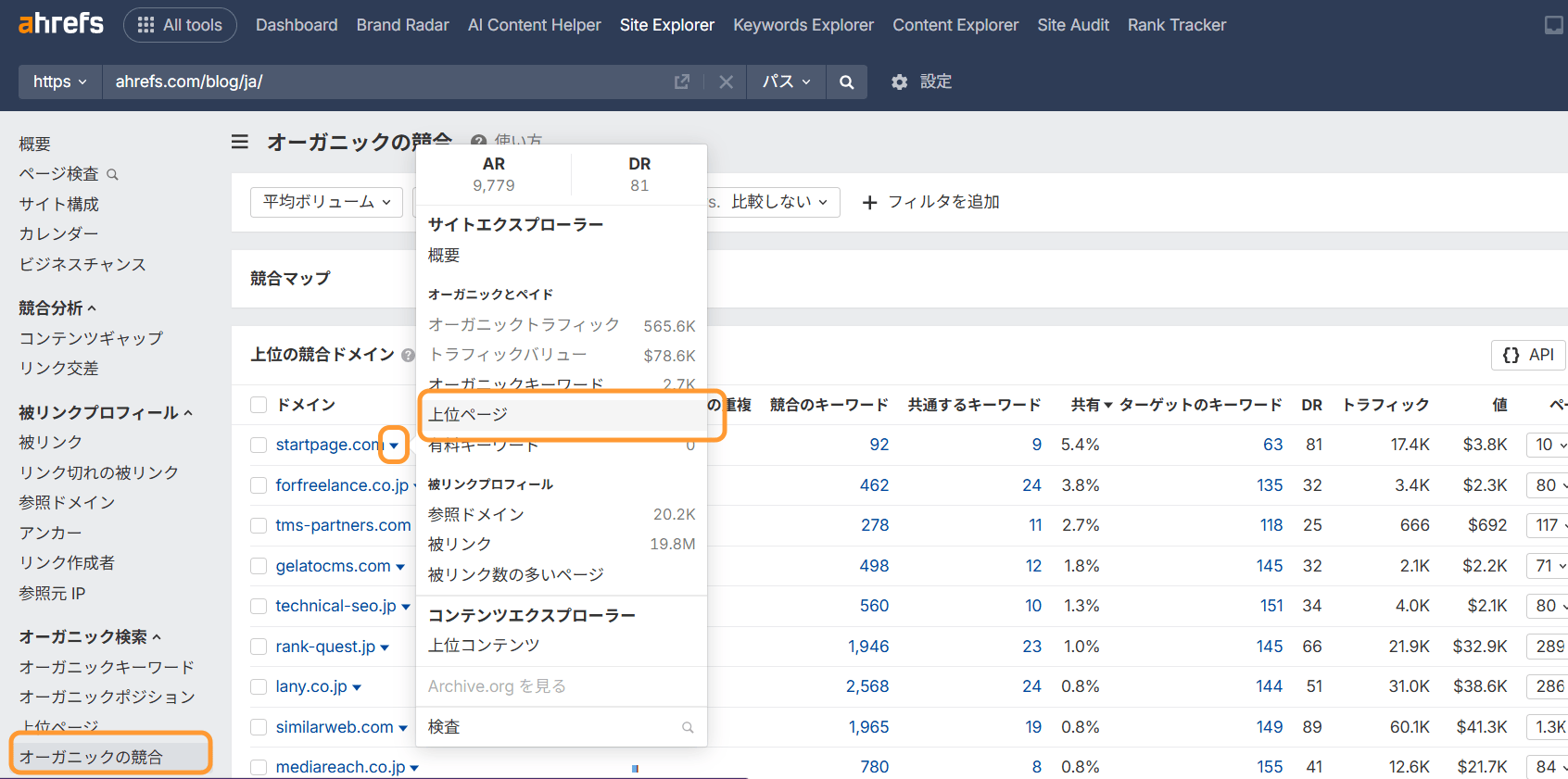
Task: Check the gelatocms.com row checkbox
Action: pos(259,566)
